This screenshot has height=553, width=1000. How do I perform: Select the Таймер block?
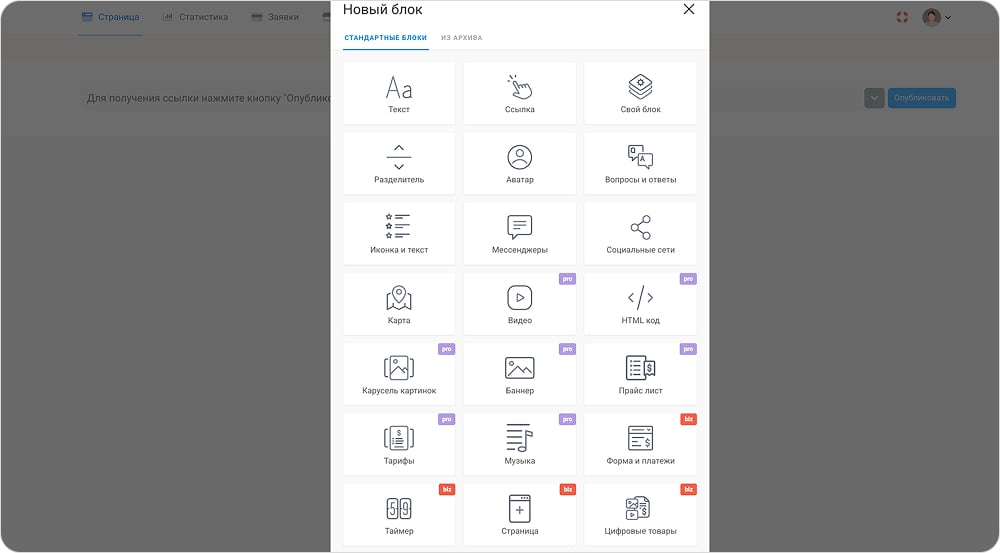(x=399, y=515)
